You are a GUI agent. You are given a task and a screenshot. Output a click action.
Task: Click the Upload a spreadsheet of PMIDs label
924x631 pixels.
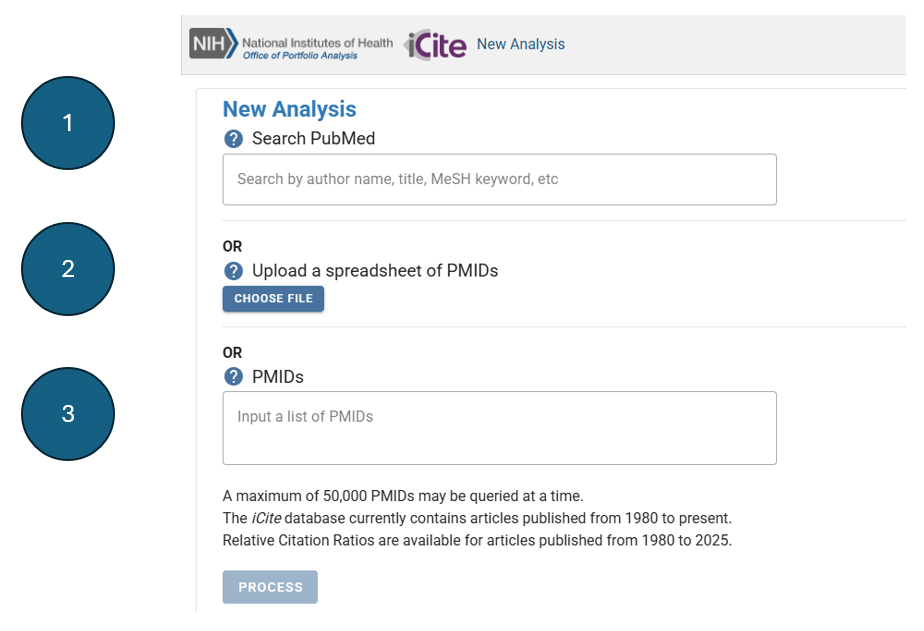click(x=375, y=270)
